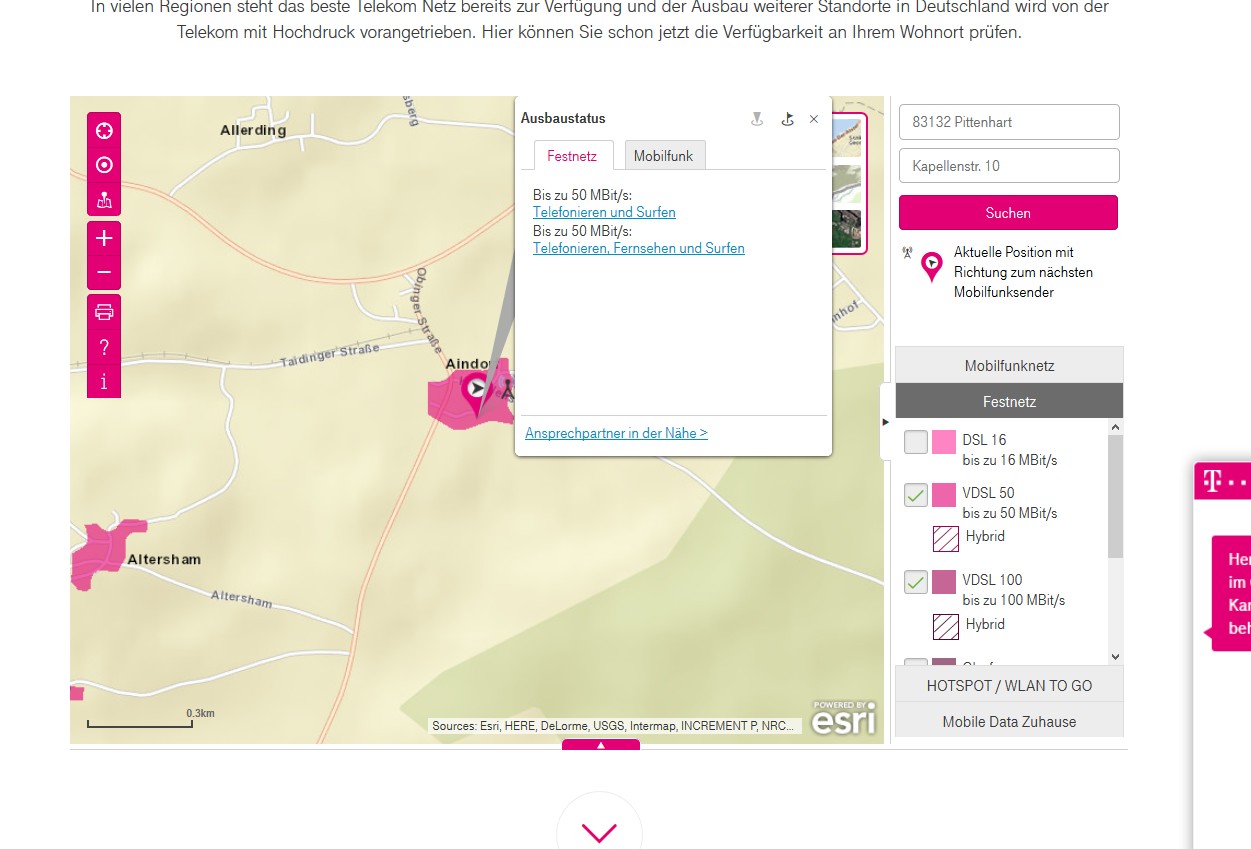Viewport: 1251px width, 849px height.
Task: Click the greyed pin icon in Ausbaustatus popup
Action: point(757,119)
